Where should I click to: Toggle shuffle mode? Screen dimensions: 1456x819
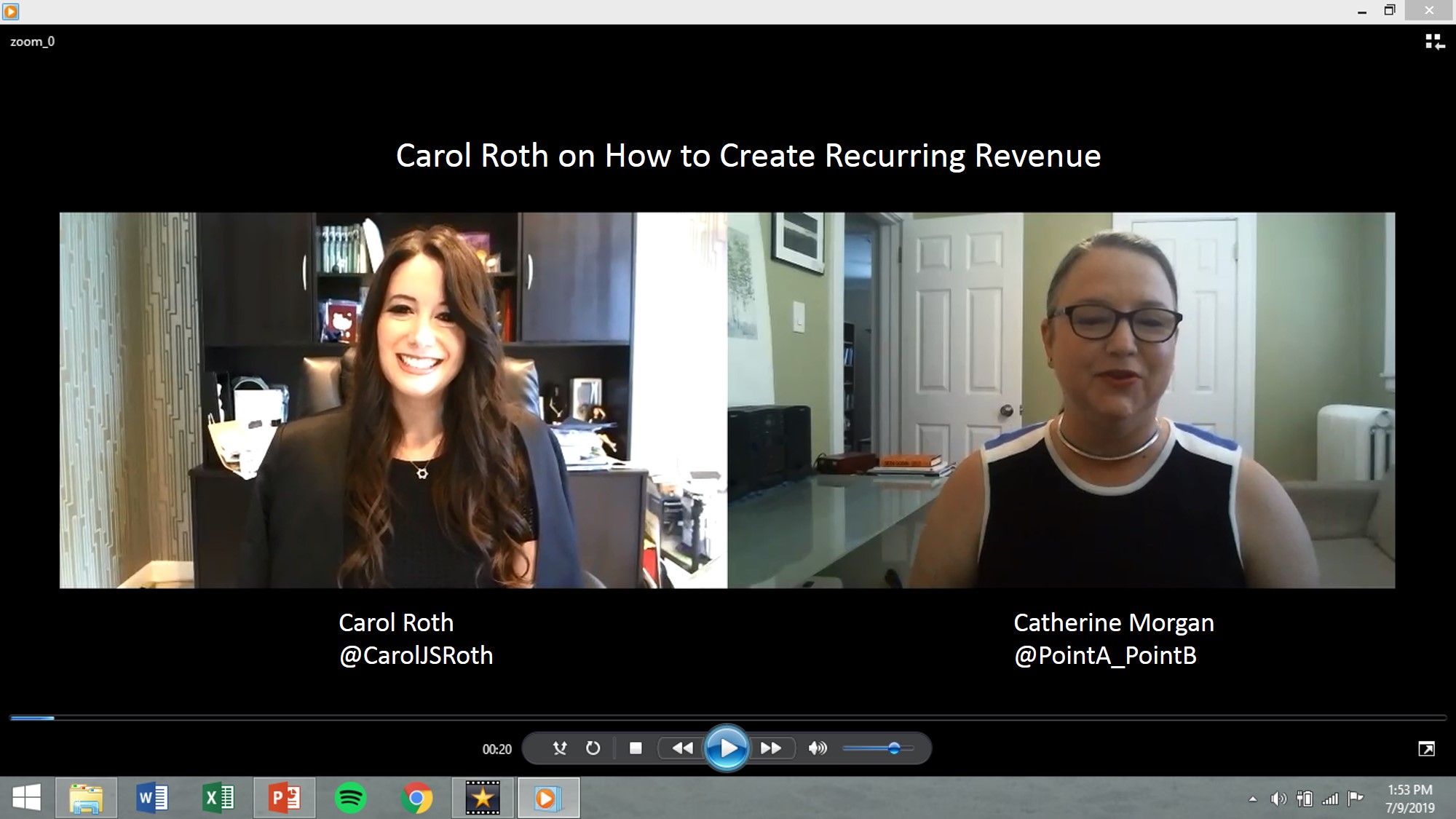tap(560, 748)
